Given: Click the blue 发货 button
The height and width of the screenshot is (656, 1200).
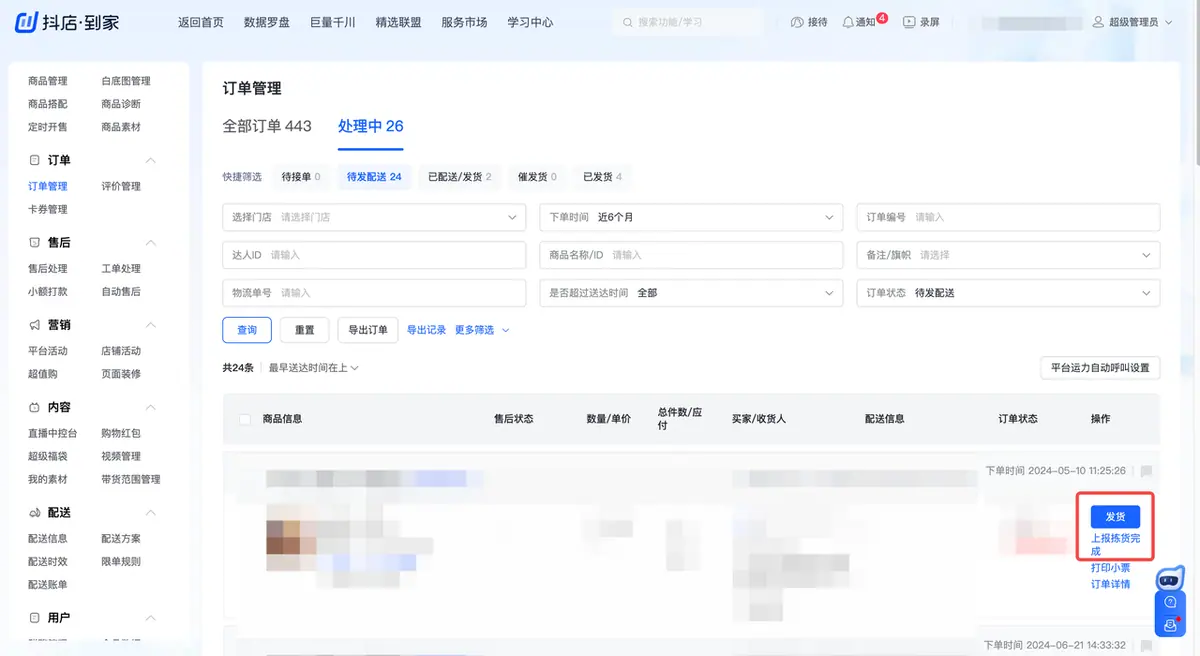Looking at the screenshot, I should [1115, 516].
